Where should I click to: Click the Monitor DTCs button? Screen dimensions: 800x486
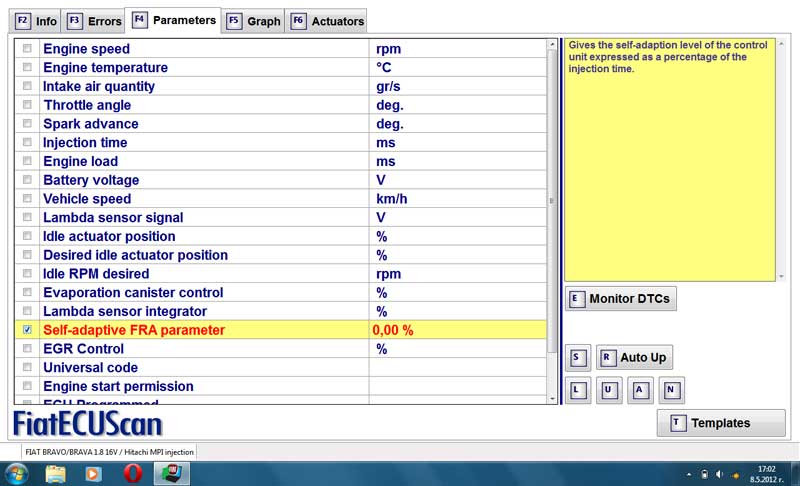tap(621, 298)
